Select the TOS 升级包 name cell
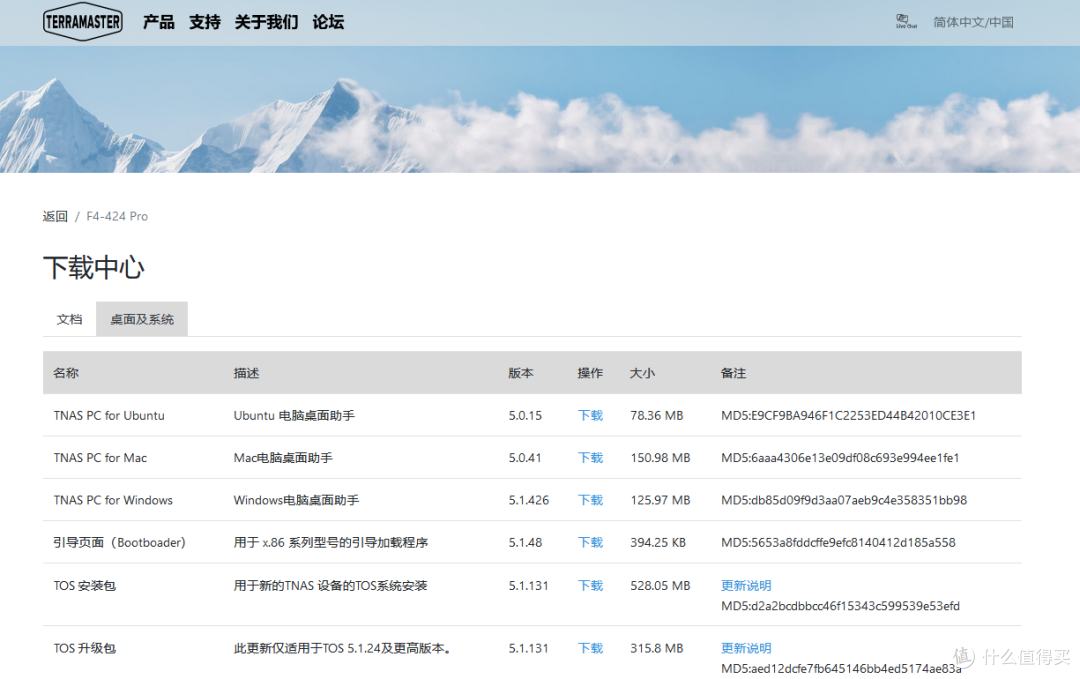Viewport: 1080px width, 679px height. pyautogui.click(x=85, y=648)
